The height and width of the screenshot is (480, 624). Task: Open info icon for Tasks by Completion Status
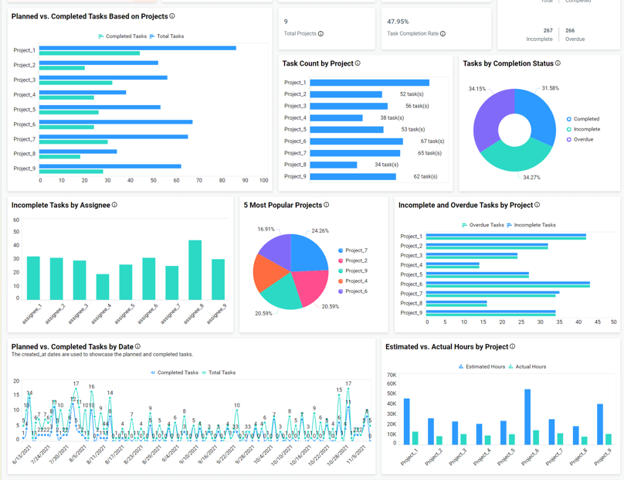point(558,63)
